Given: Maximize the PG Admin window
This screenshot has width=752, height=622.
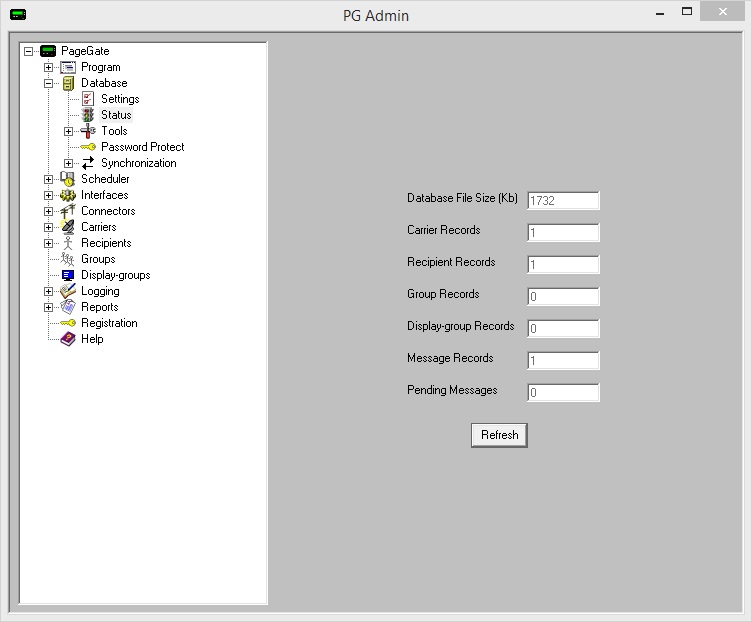Looking at the screenshot, I should [687, 12].
